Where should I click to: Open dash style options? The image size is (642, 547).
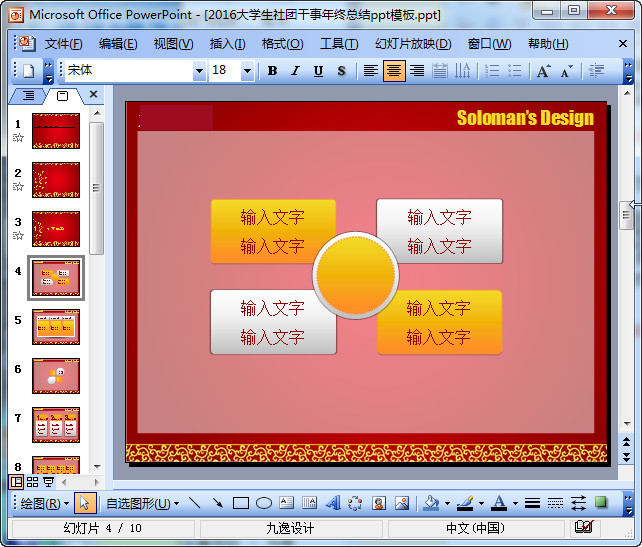click(555, 503)
